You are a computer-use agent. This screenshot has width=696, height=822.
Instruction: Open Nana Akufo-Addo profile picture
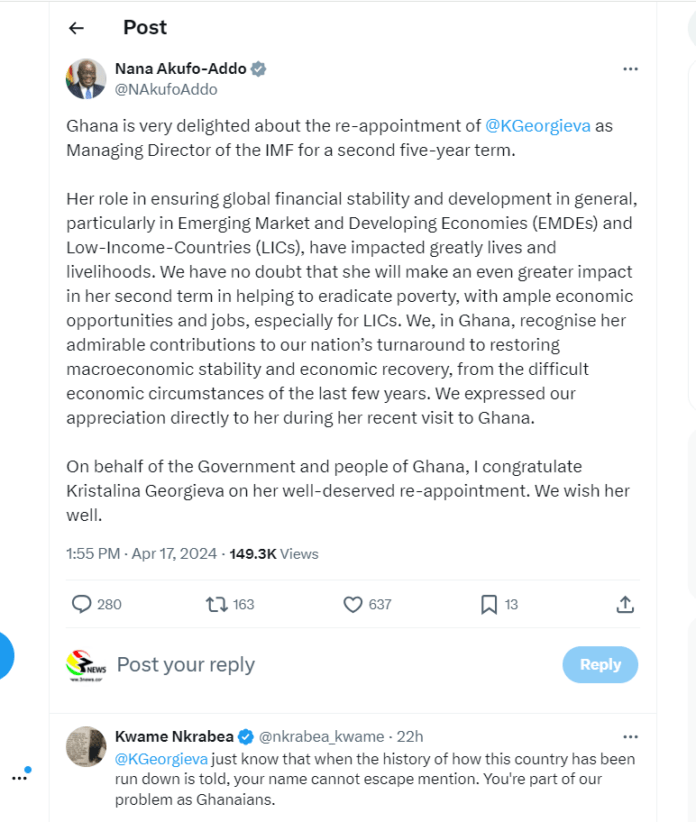(86, 79)
